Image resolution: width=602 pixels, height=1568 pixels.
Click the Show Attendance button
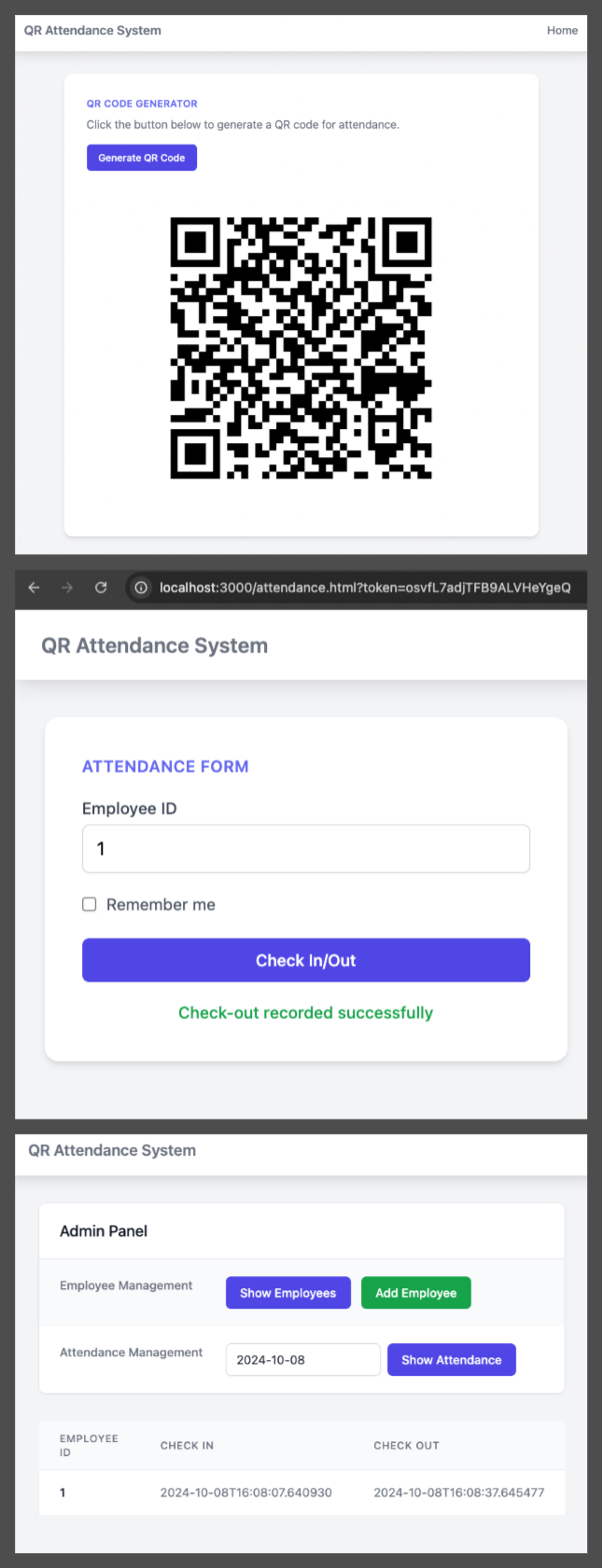coord(452,1360)
